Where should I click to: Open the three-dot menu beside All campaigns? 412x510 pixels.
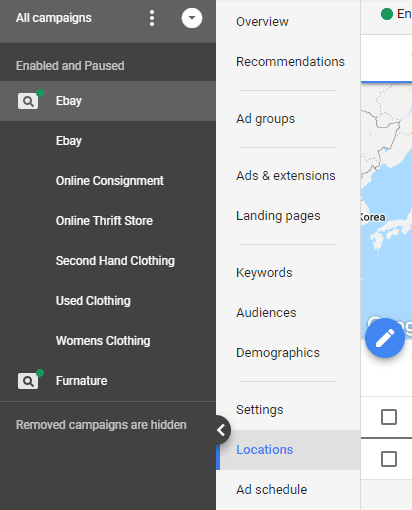point(152,18)
